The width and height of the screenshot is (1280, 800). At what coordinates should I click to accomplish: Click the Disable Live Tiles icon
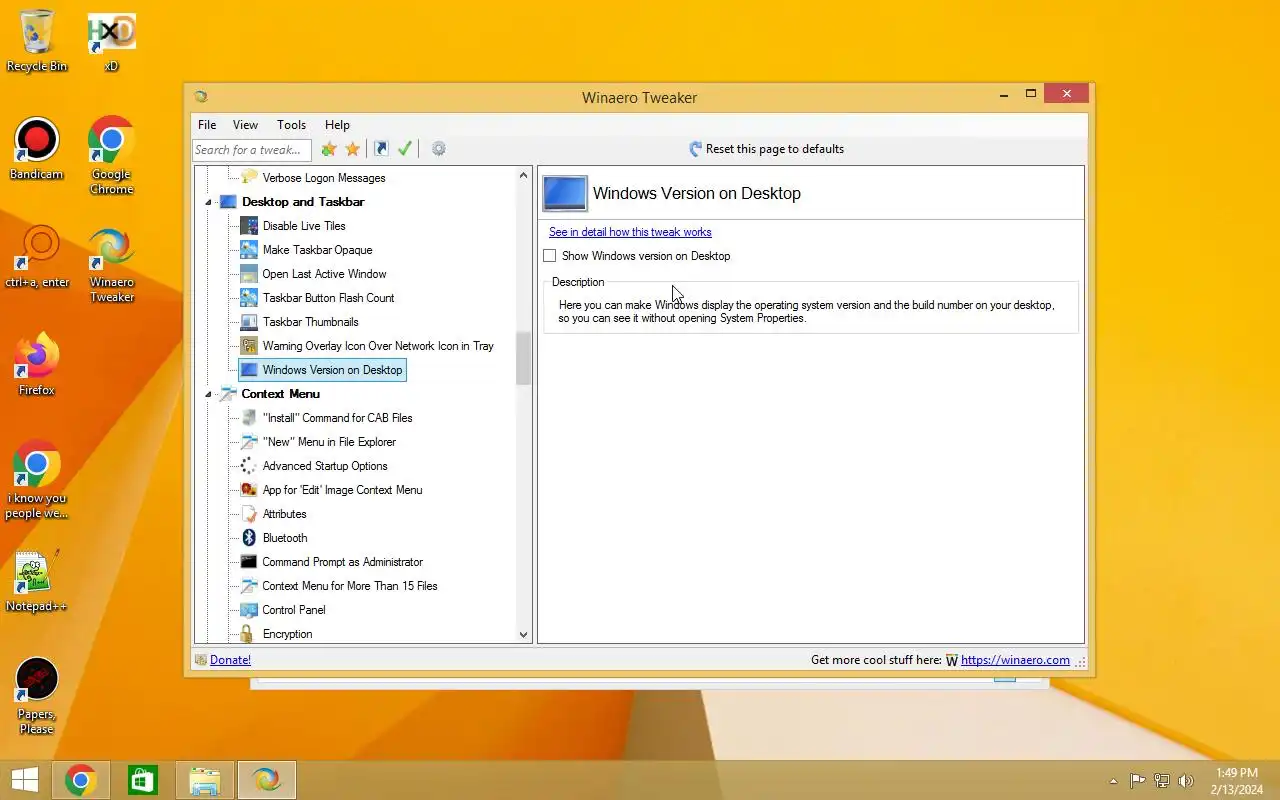click(249, 226)
